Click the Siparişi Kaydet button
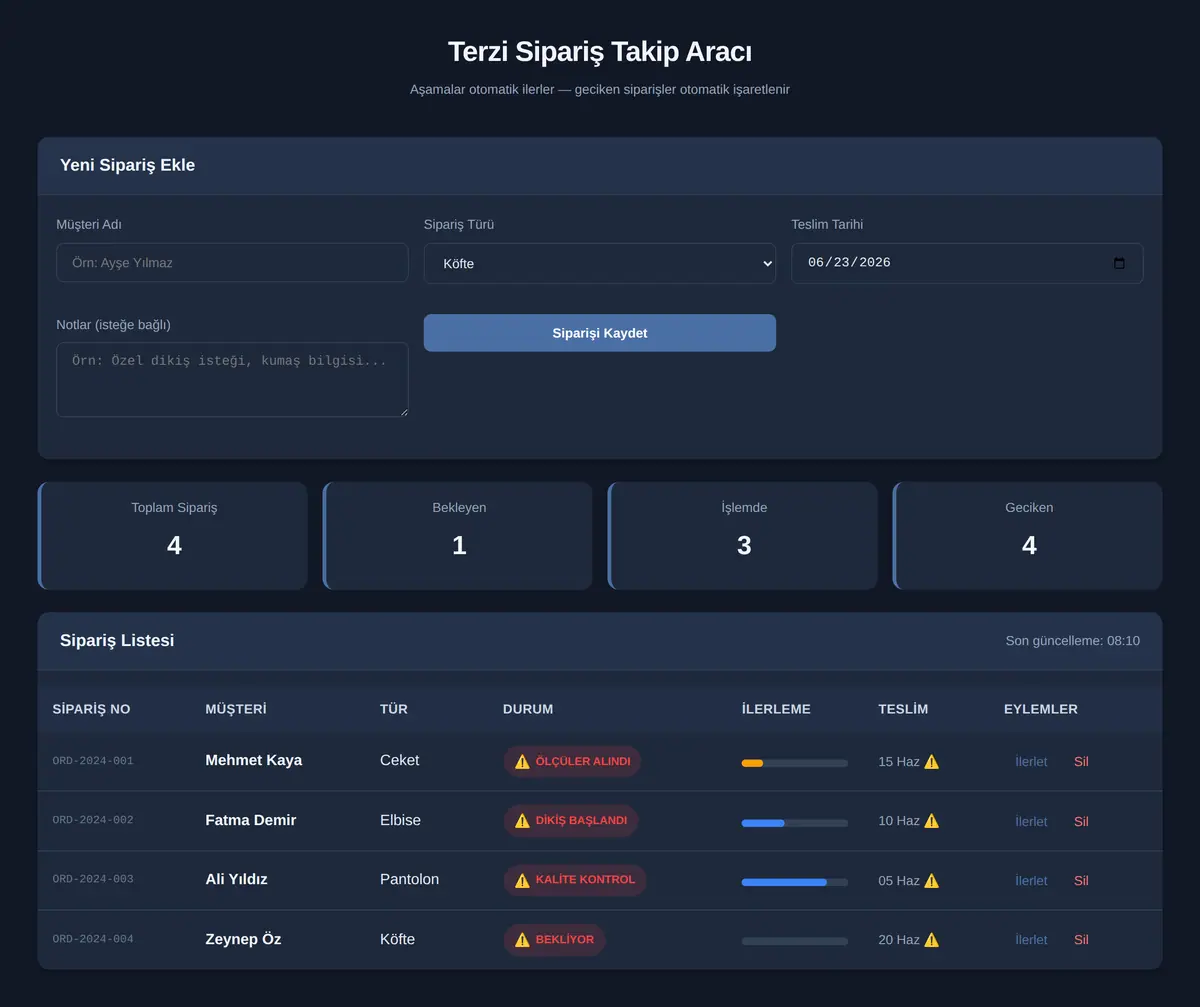Screen dimensions: 1200x1007 600,333
